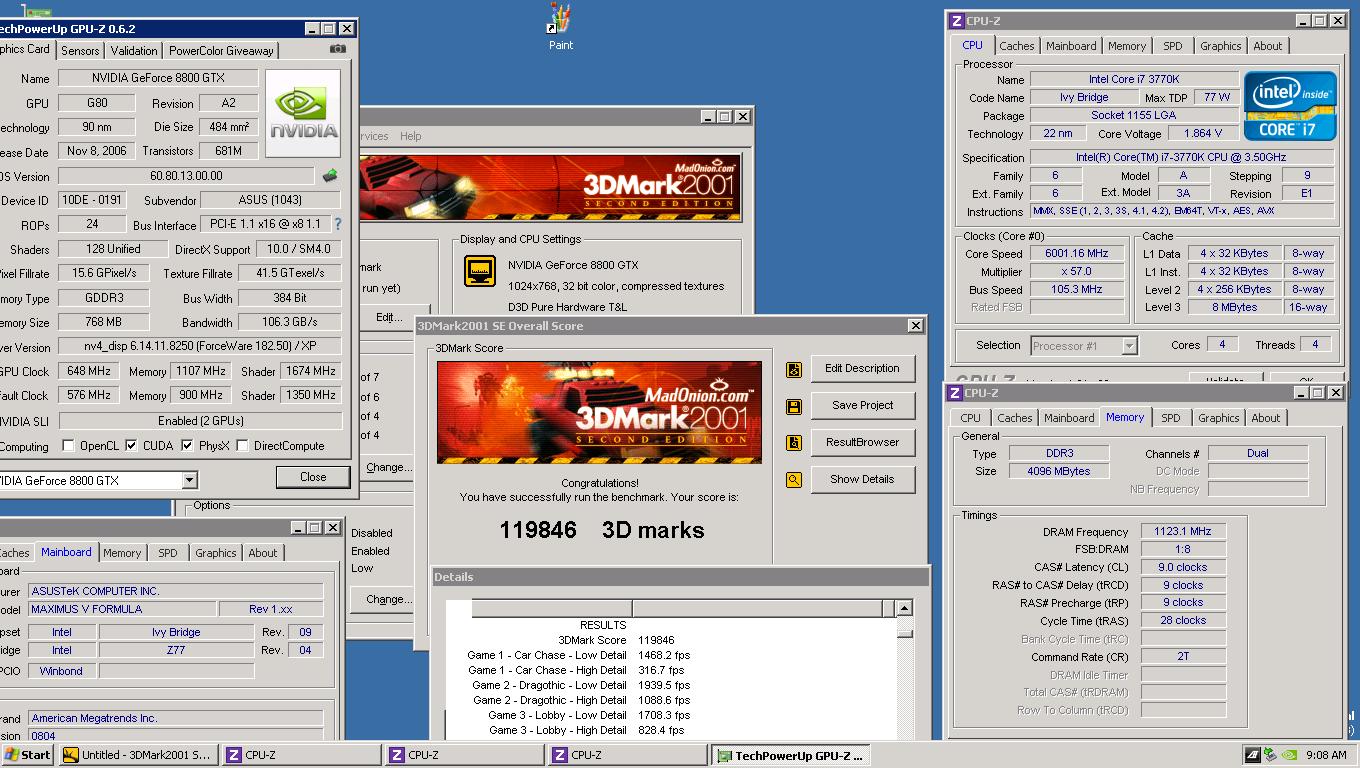1360x768 pixels.
Task: Open the PowerColor Giveaway tab
Action: [221, 51]
